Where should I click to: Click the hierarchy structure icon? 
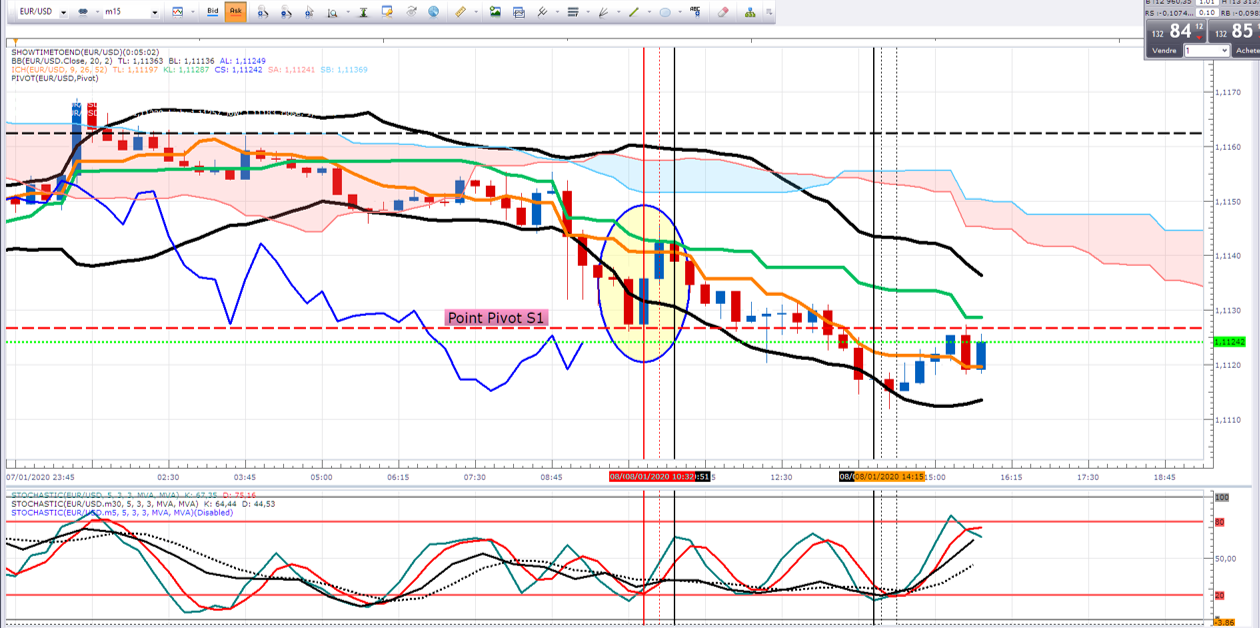(x=750, y=12)
